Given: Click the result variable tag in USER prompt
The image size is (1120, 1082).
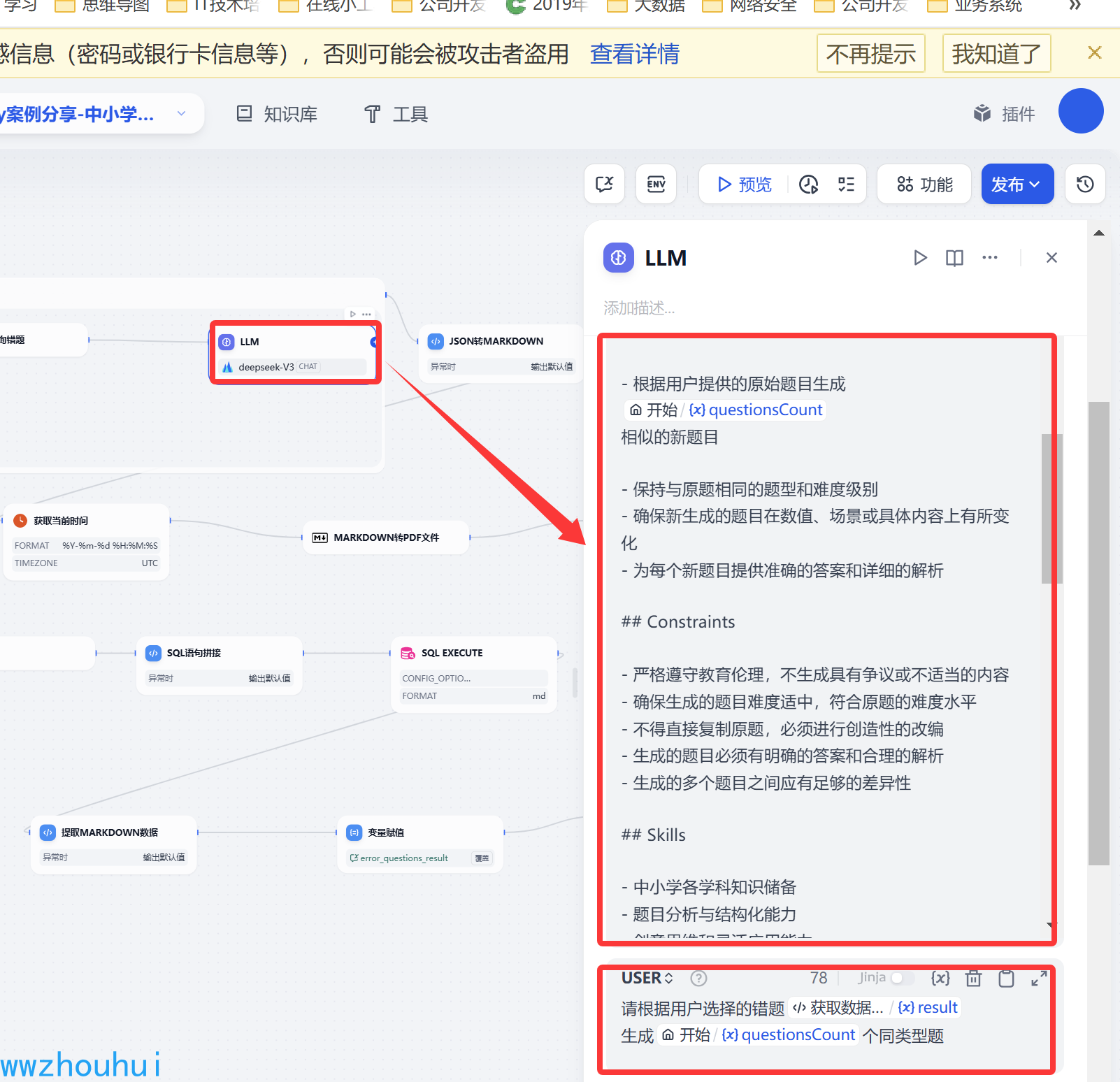Looking at the screenshot, I should [927, 1008].
